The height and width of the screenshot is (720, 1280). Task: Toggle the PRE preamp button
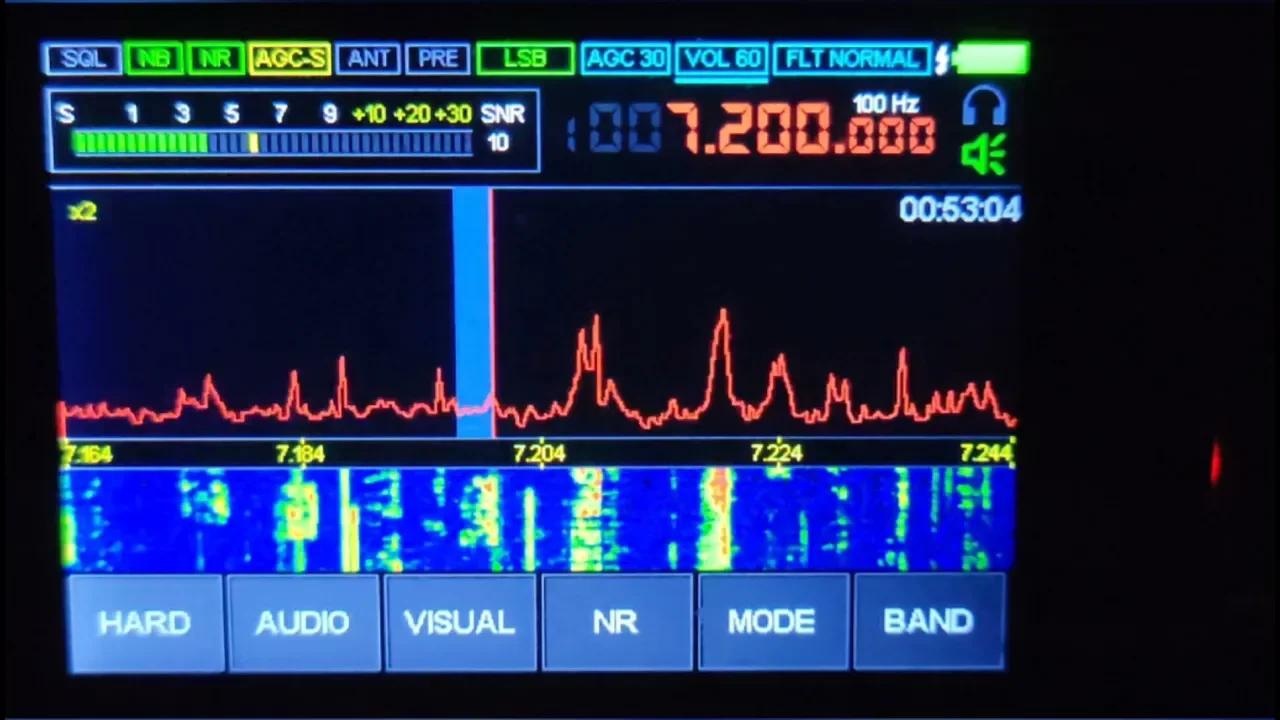[438, 59]
